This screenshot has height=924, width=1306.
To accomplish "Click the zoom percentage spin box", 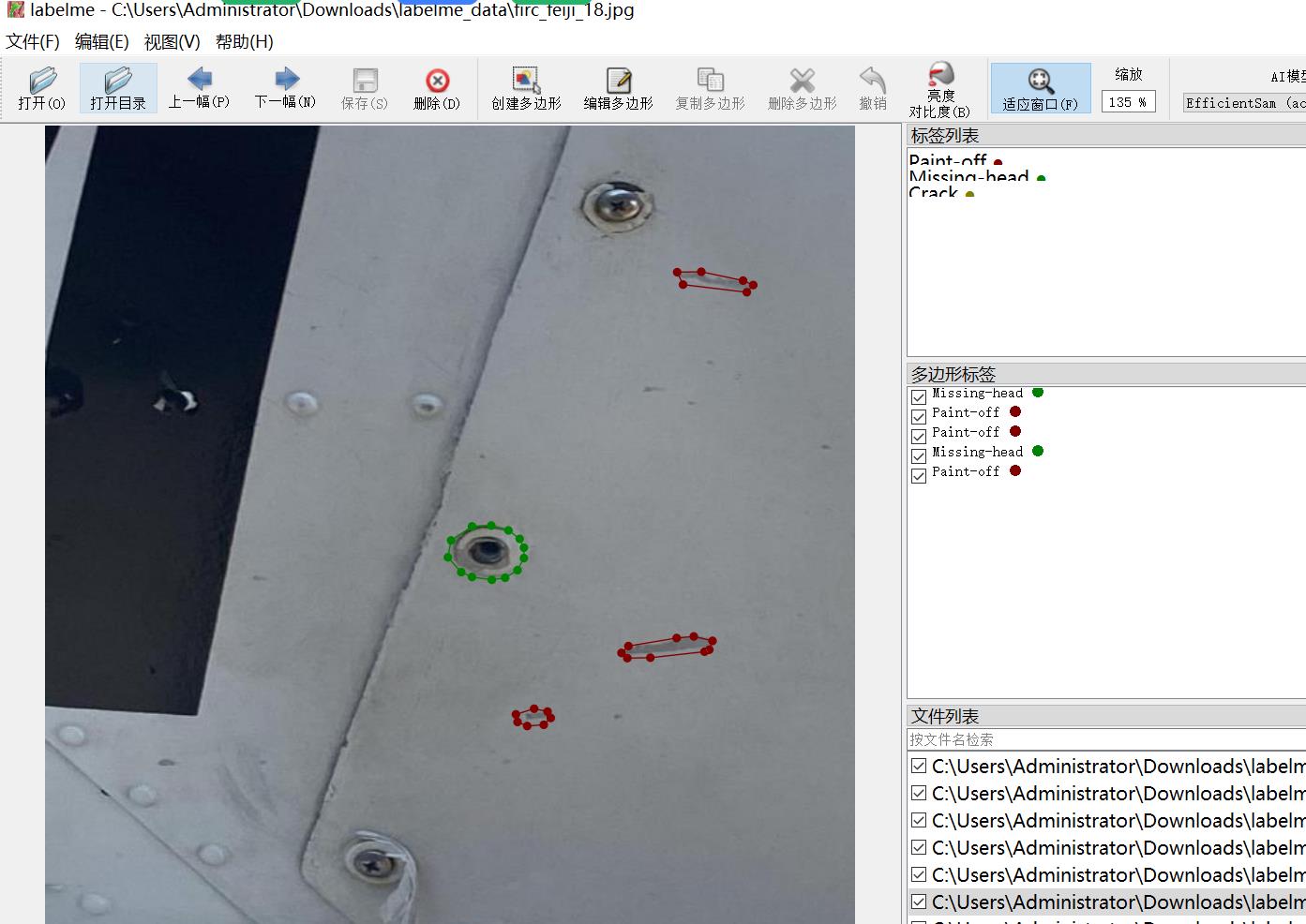I will pos(1127,102).
